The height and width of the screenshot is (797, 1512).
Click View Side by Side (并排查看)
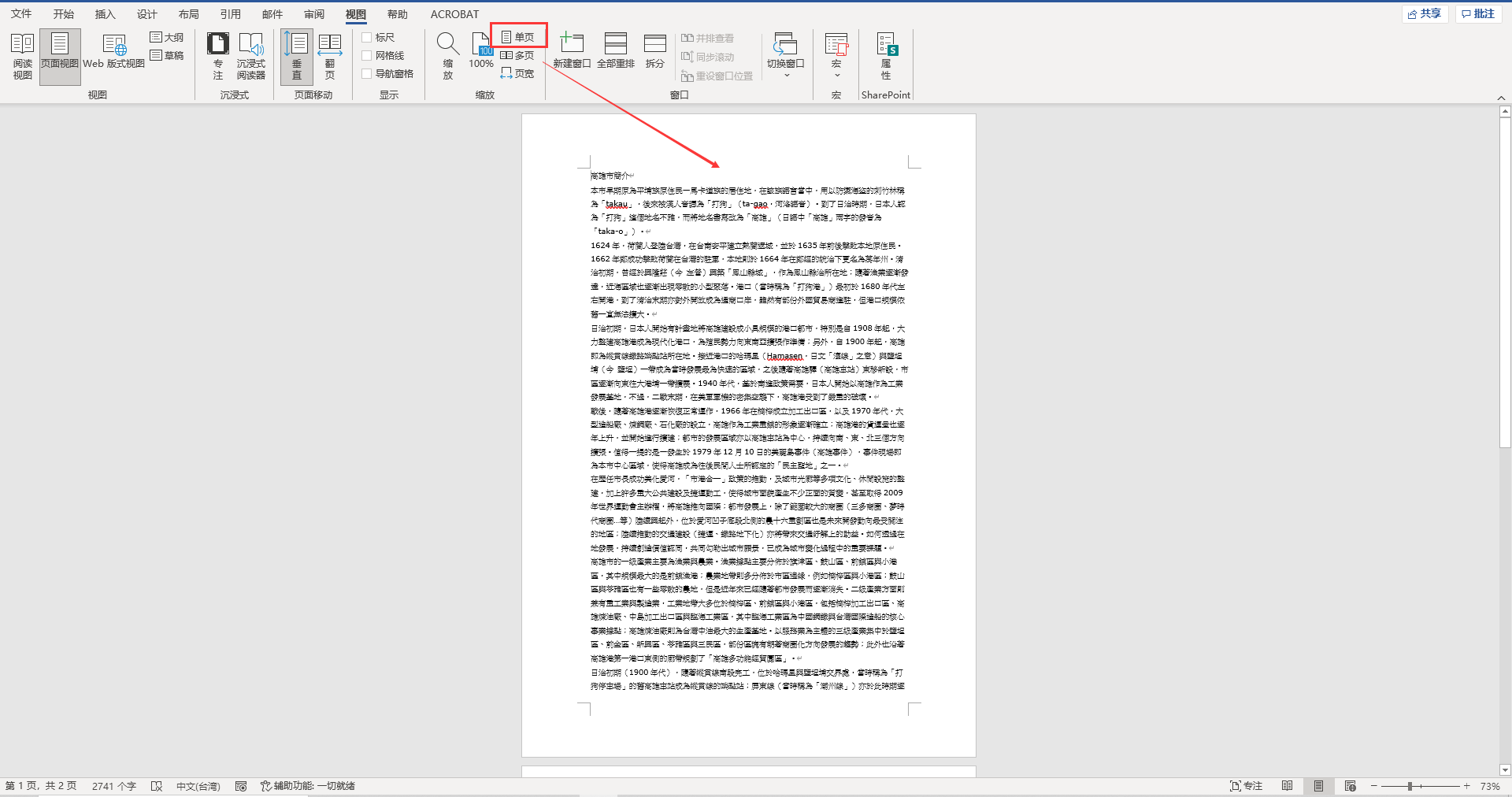coord(707,38)
